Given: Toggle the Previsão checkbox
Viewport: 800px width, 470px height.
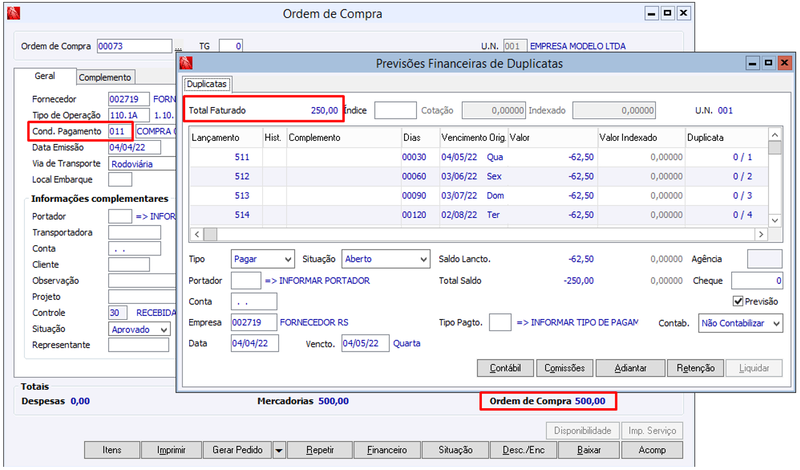Looking at the screenshot, I should (x=738, y=302).
